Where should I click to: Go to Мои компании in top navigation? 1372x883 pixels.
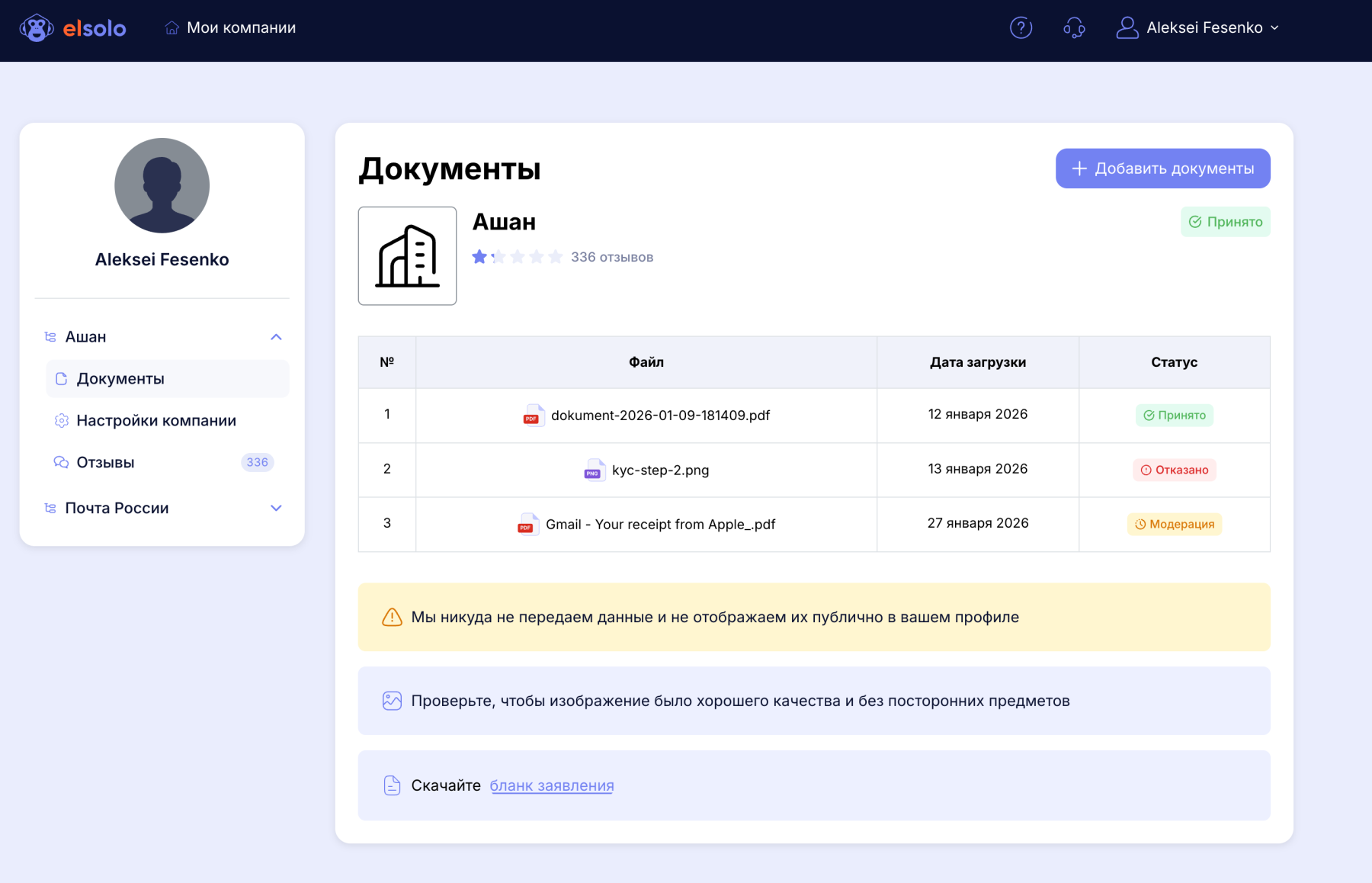[x=230, y=28]
